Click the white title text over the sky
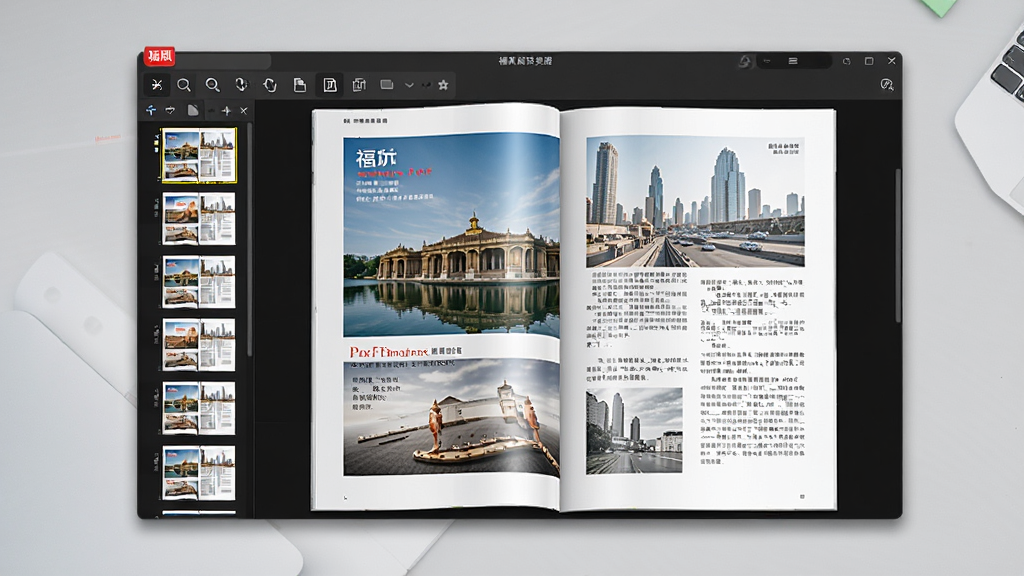 point(376,159)
